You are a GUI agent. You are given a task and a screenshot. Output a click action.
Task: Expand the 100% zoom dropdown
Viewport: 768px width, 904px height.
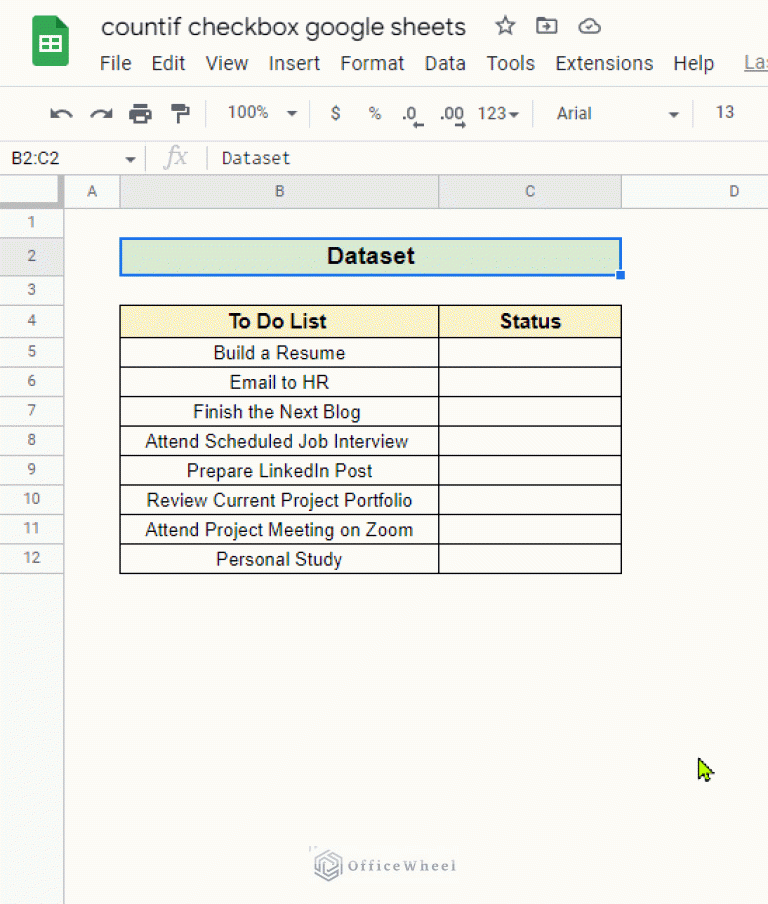262,114
